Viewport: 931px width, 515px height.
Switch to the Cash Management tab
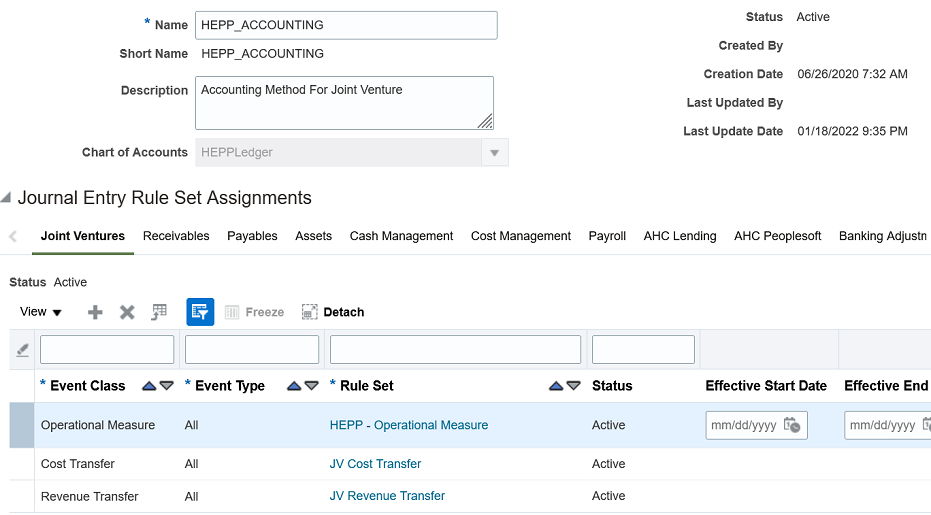(x=401, y=236)
